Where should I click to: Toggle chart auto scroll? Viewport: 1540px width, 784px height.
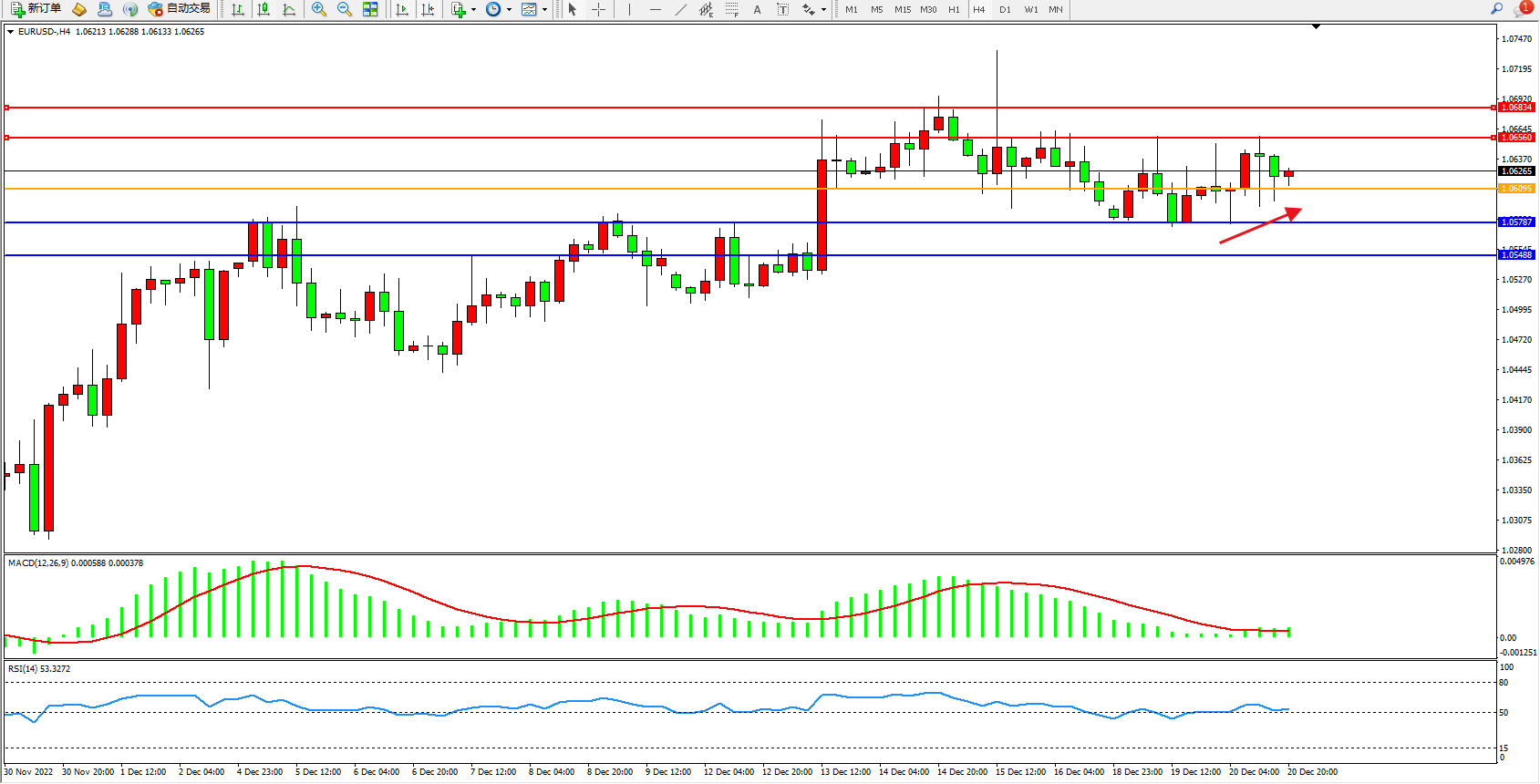pos(402,9)
